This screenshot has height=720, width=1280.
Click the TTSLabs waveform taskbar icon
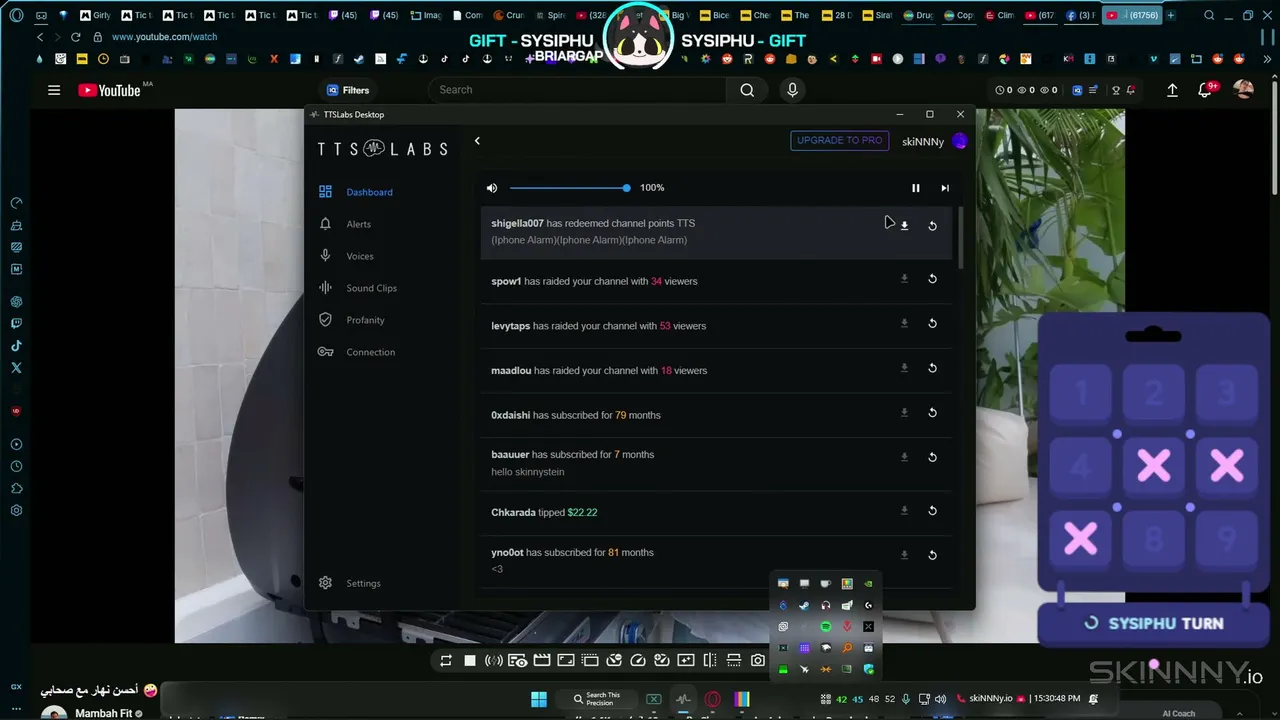coord(683,699)
